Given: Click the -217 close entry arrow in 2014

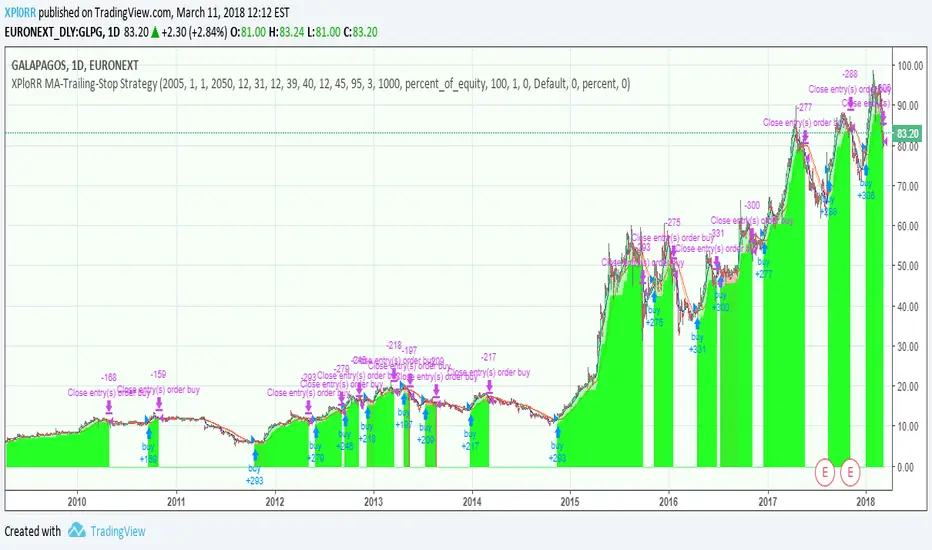Looking at the screenshot, I should 489,386.
